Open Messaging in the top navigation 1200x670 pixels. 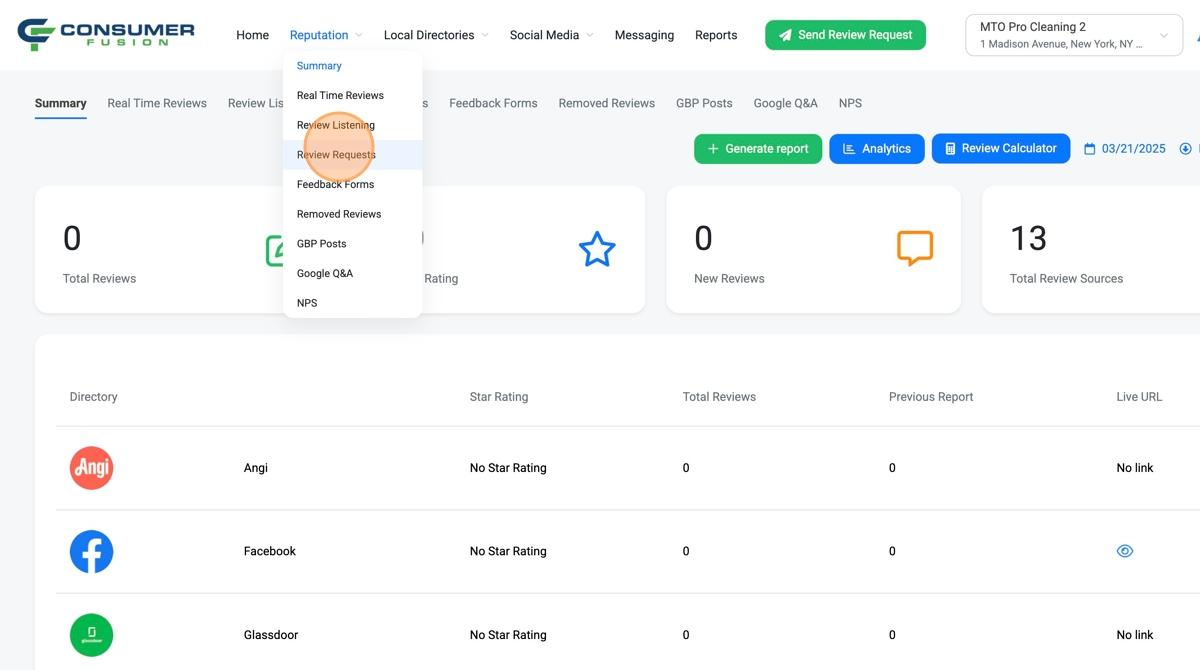(644, 35)
